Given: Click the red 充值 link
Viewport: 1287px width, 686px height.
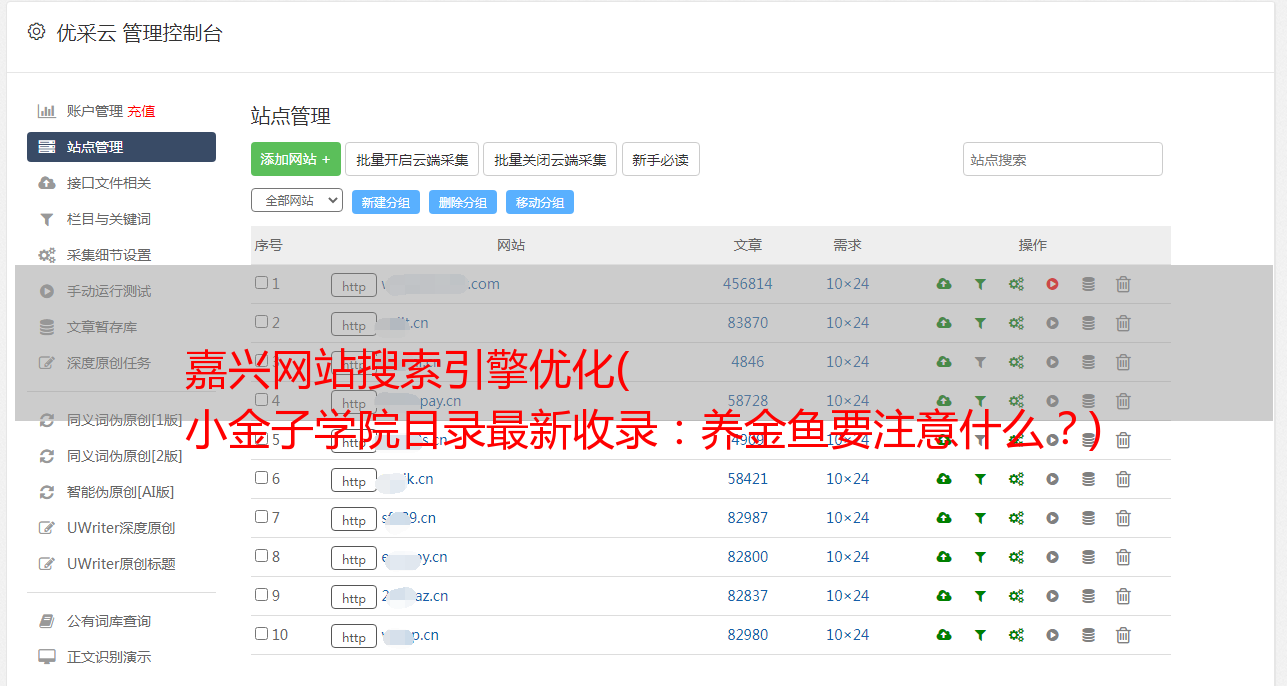Looking at the screenshot, I should (x=141, y=111).
